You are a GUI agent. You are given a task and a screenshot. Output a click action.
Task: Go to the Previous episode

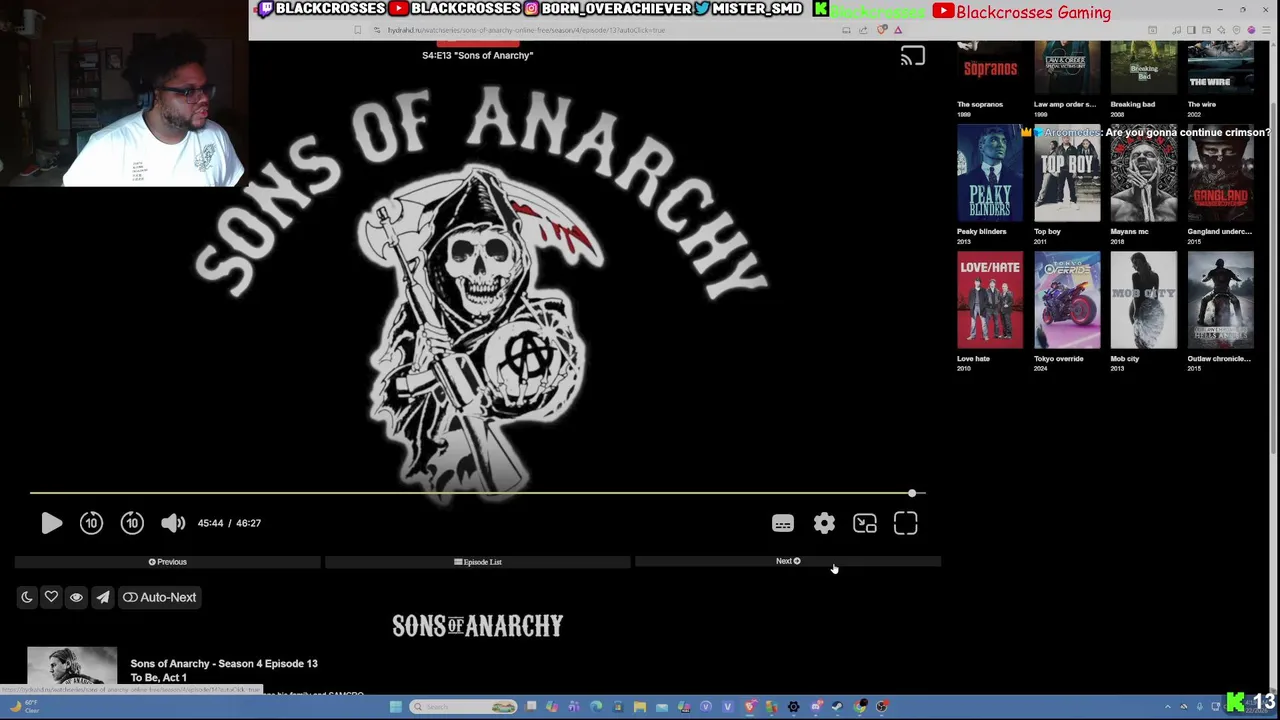tap(168, 562)
